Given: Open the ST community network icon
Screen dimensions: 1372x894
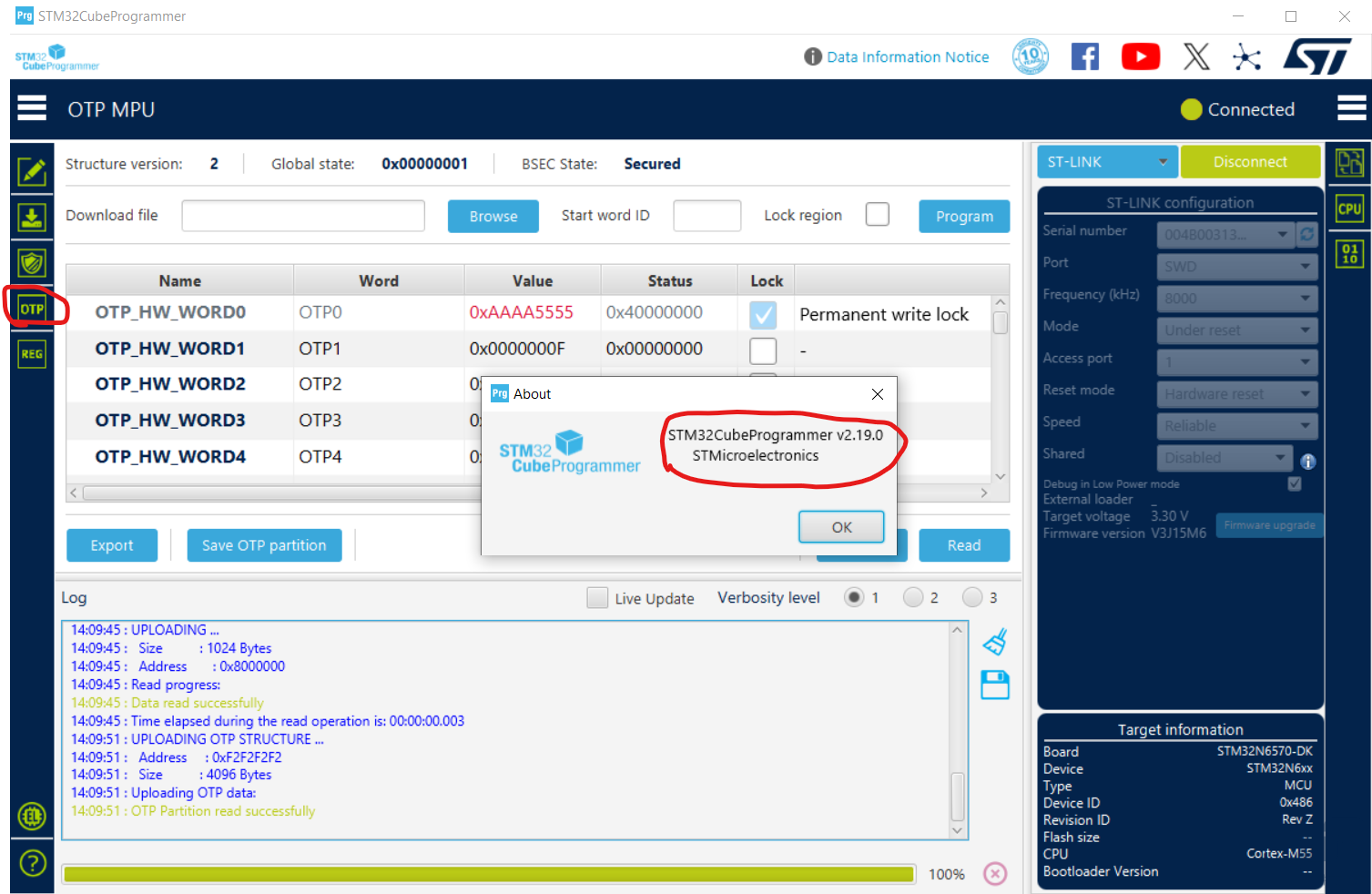Looking at the screenshot, I should pyautogui.click(x=1246, y=57).
